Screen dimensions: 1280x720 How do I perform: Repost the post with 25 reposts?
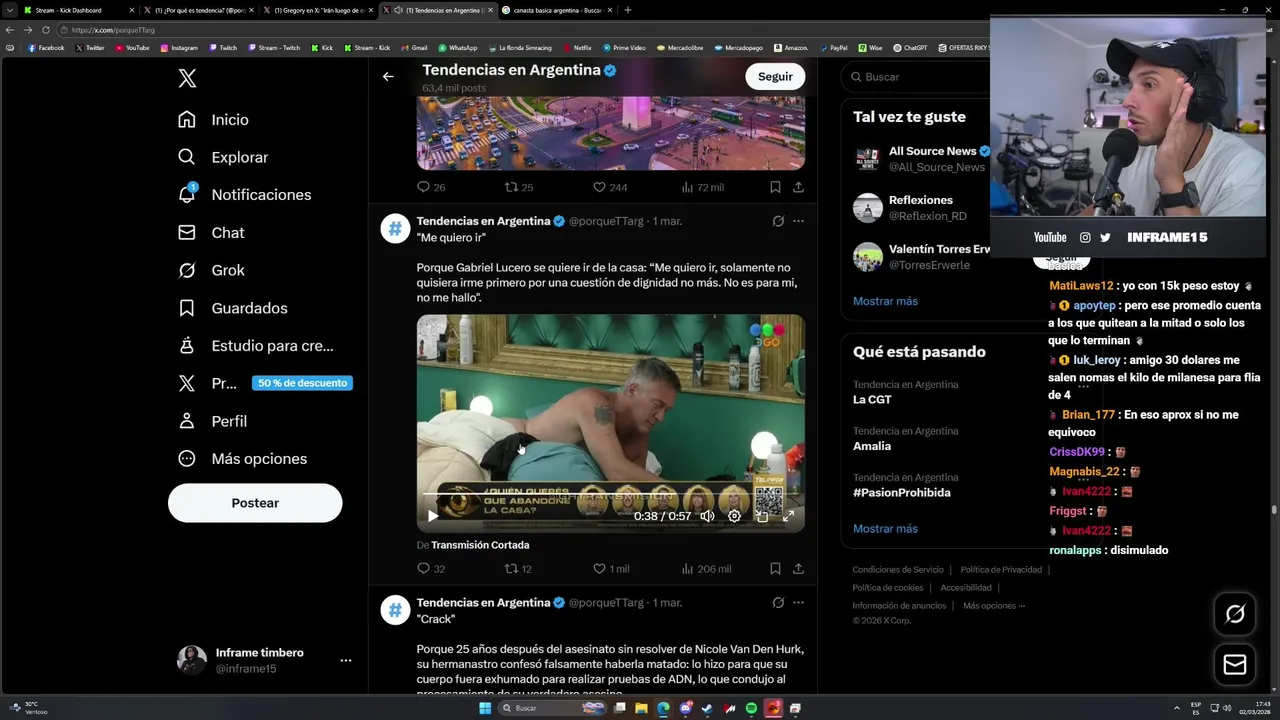coord(519,187)
